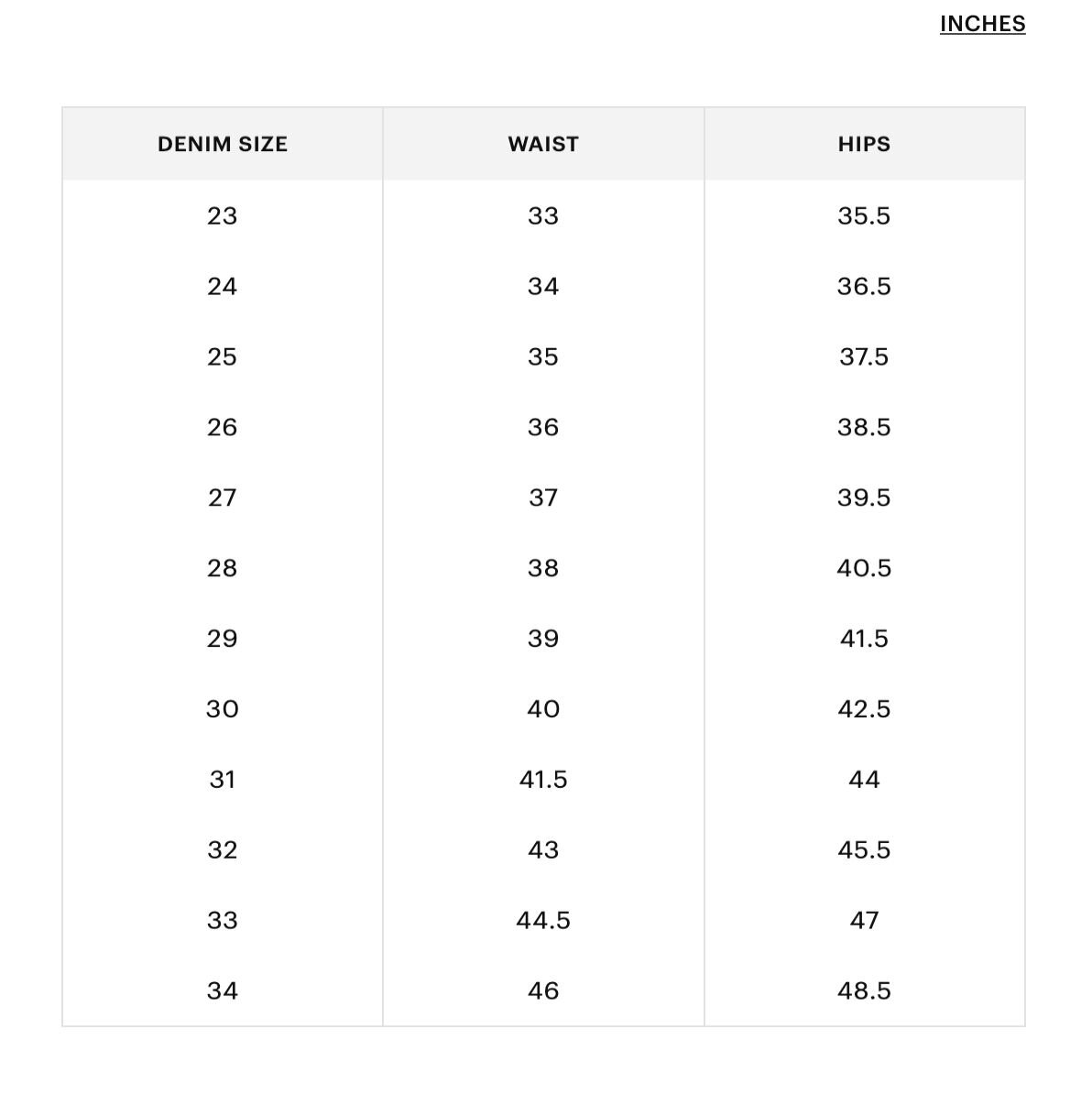Image resolution: width=1092 pixels, height=1094 pixels.
Task: Select waist value 44.5
Action: [x=543, y=920]
